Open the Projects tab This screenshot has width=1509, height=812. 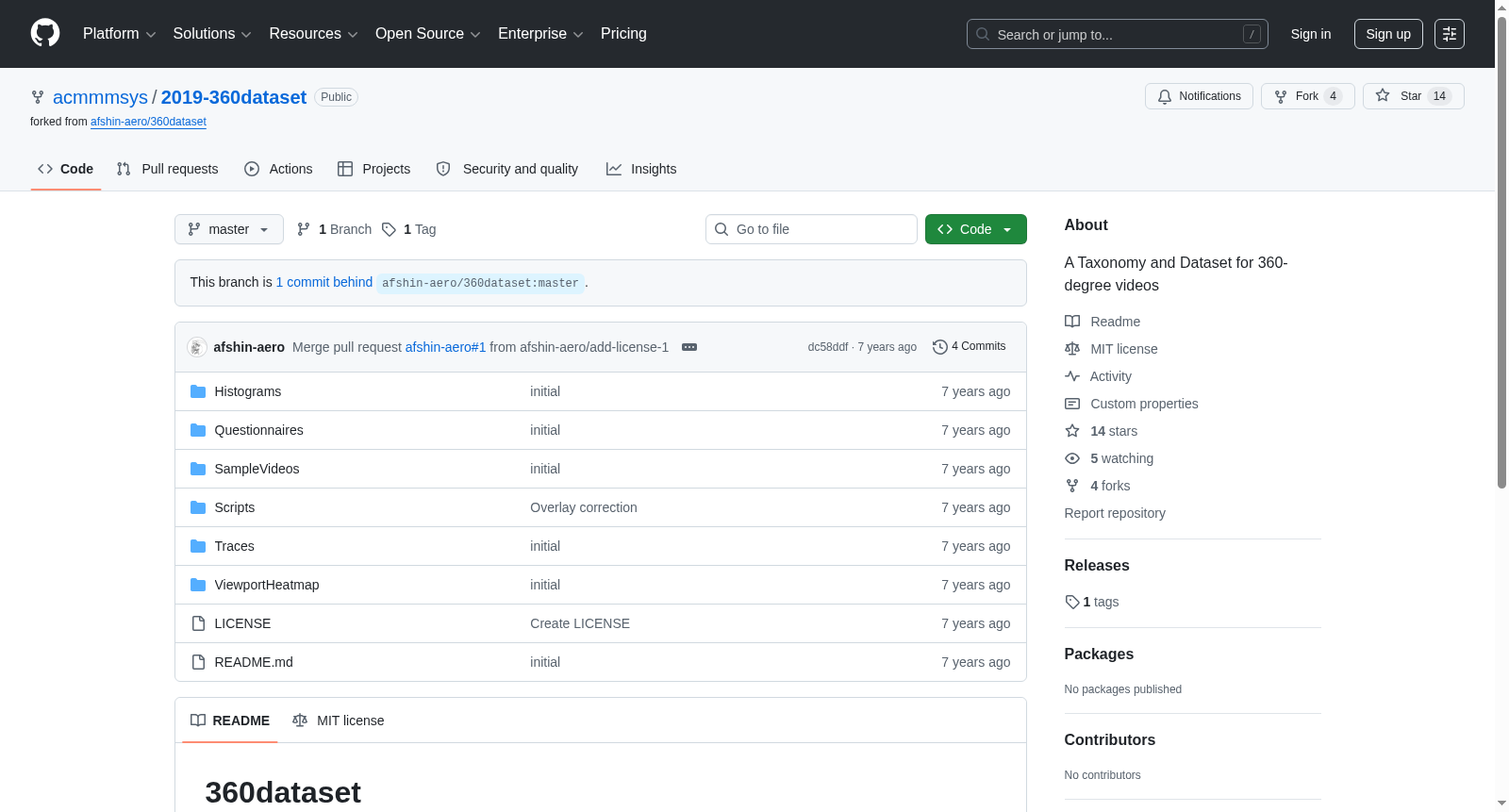pyautogui.click(x=374, y=169)
